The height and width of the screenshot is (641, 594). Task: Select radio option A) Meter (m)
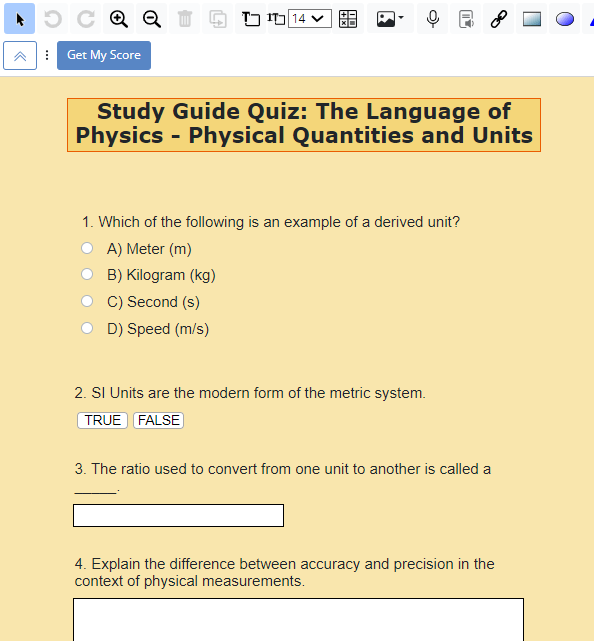click(x=87, y=248)
